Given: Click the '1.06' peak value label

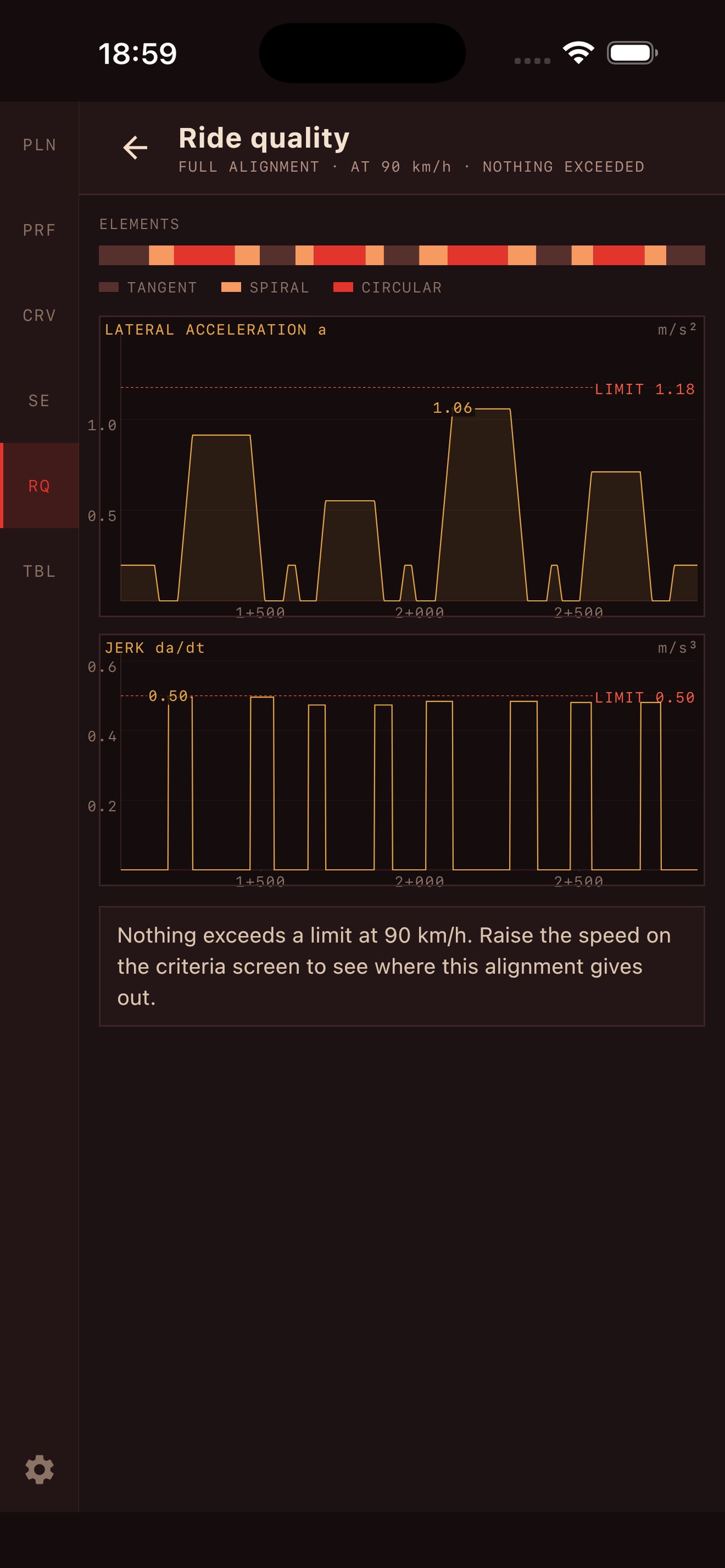Looking at the screenshot, I should click(x=452, y=408).
